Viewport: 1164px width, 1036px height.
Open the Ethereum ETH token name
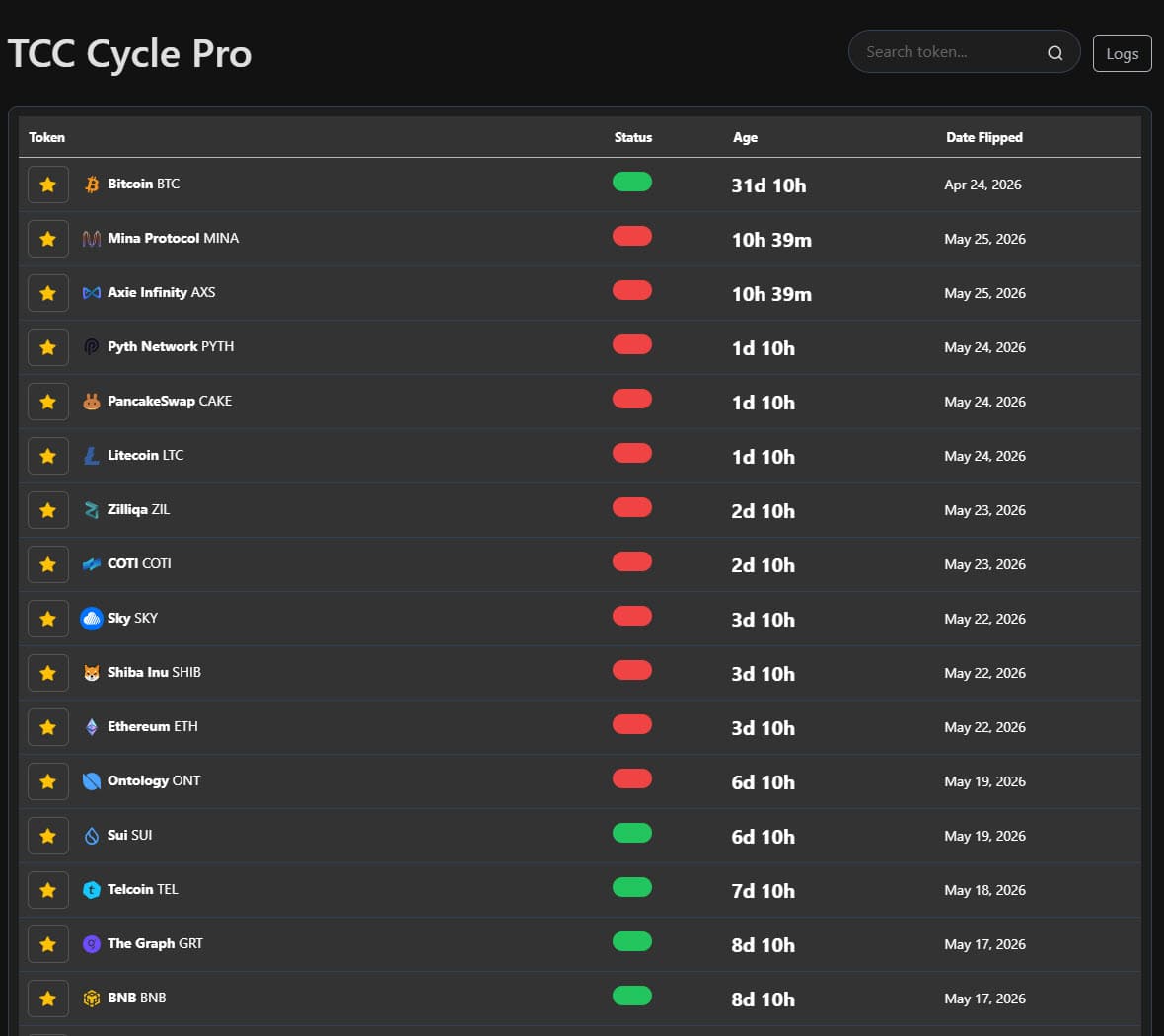152,726
